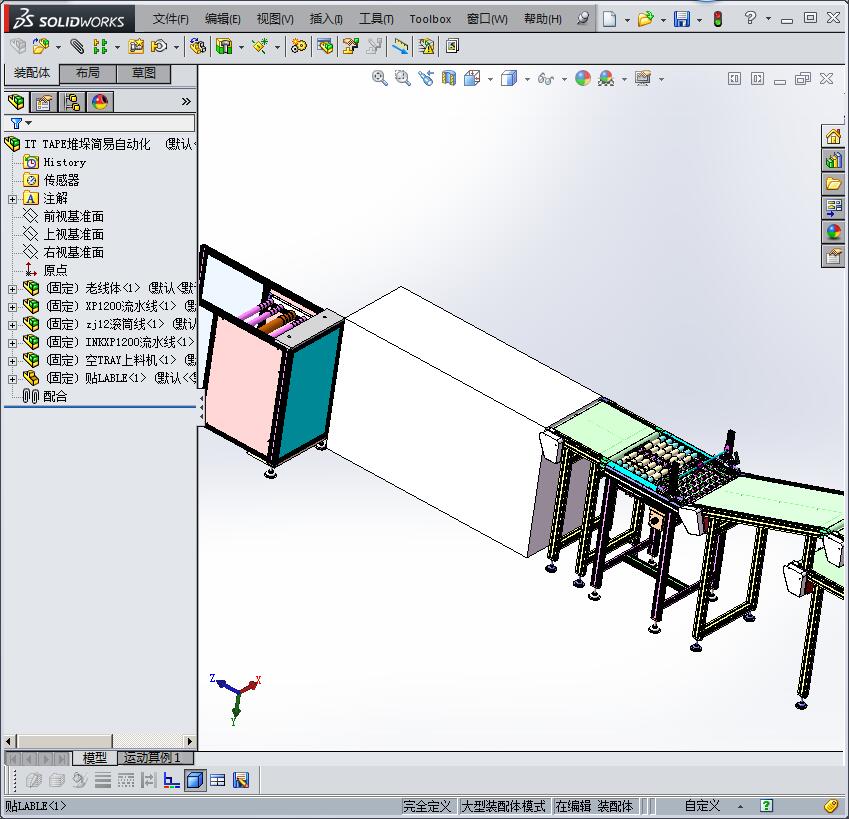Expand manager tabs with double chevron
The image size is (849, 819).
click(x=186, y=102)
